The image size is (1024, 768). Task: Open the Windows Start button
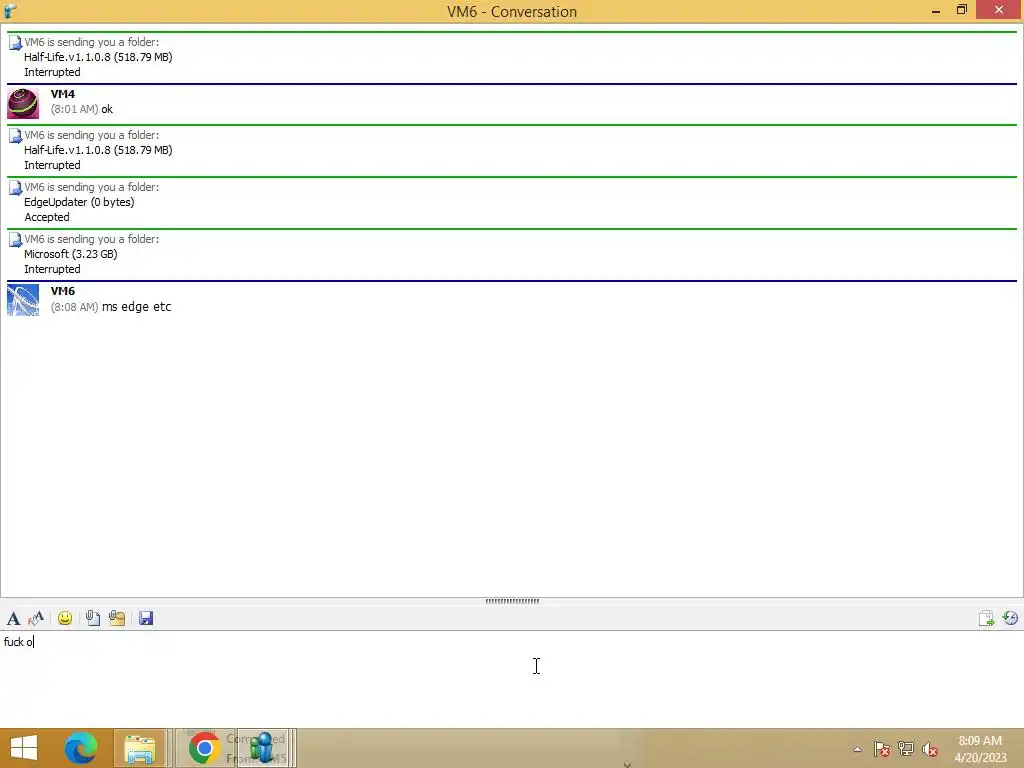(x=24, y=748)
